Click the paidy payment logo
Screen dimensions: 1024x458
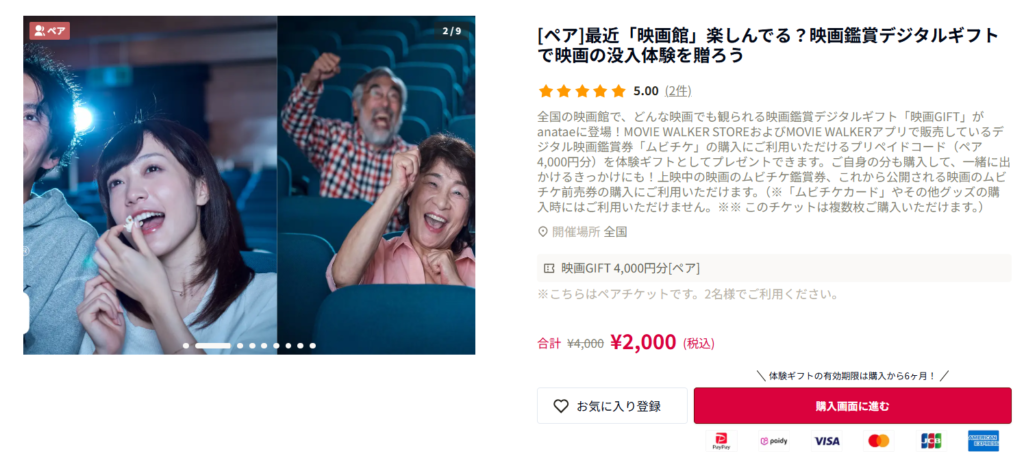point(774,441)
